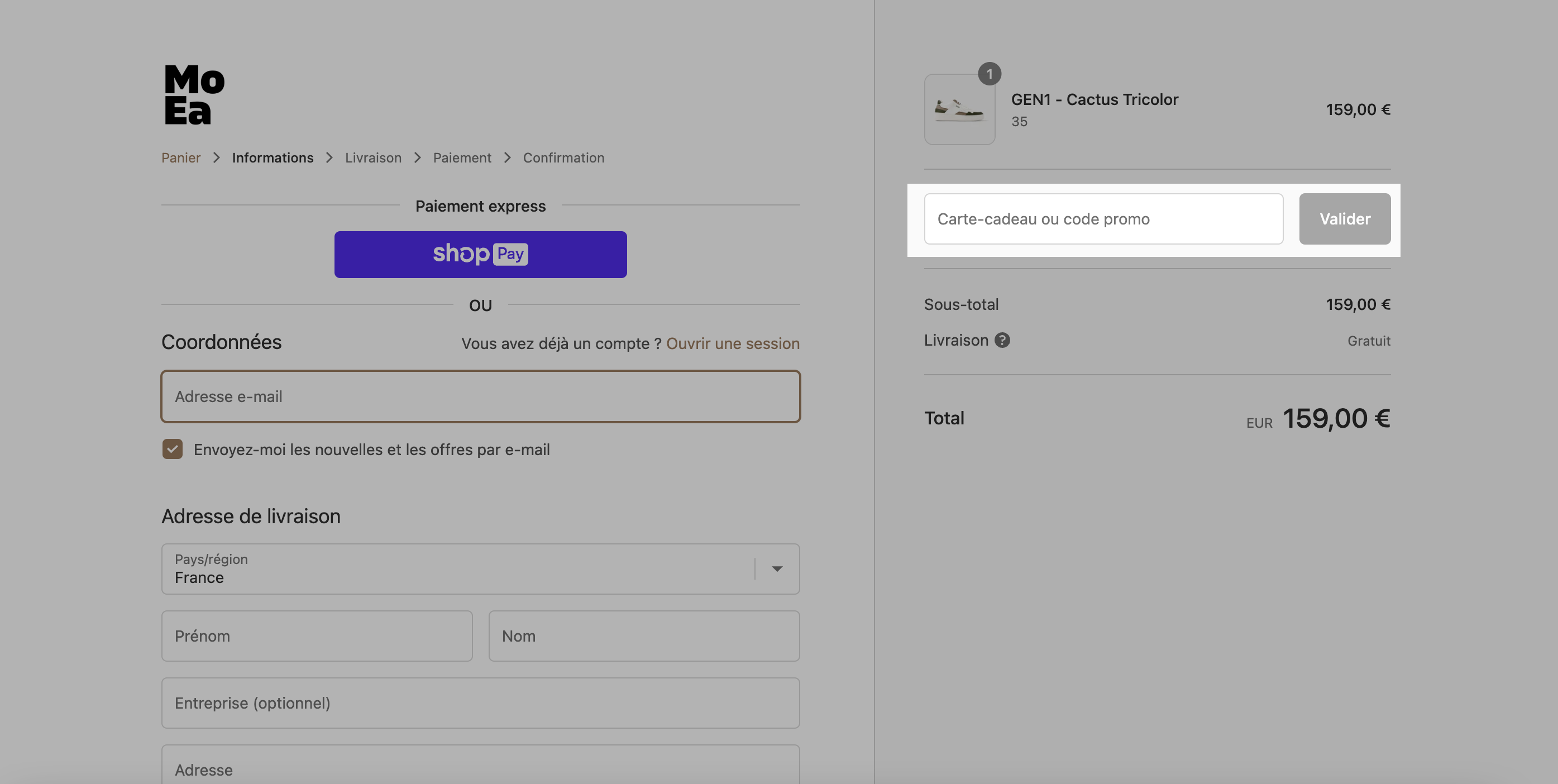The height and width of the screenshot is (784, 1558).
Task: Select the Livraison breadcrumb step
Action: [373, 158]
